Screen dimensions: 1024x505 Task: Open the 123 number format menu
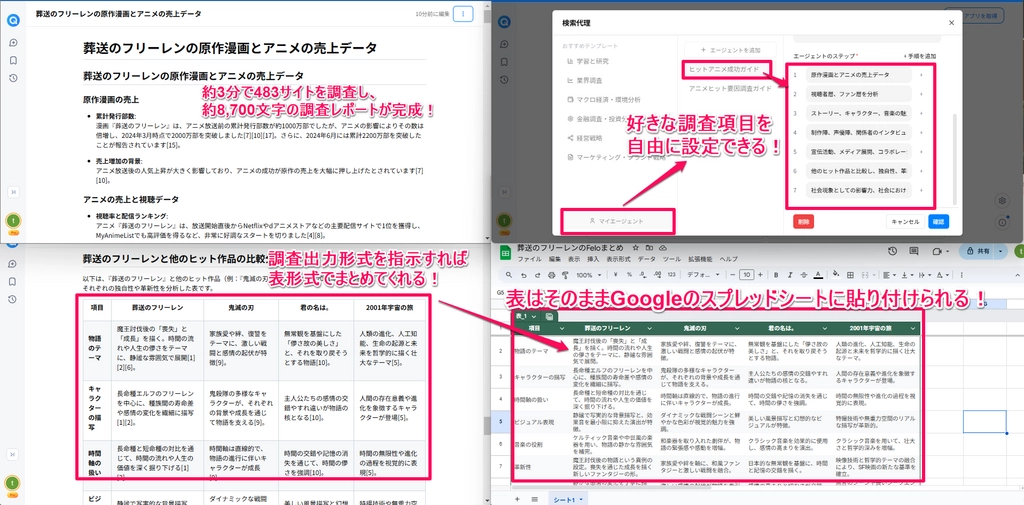point(671,275)
